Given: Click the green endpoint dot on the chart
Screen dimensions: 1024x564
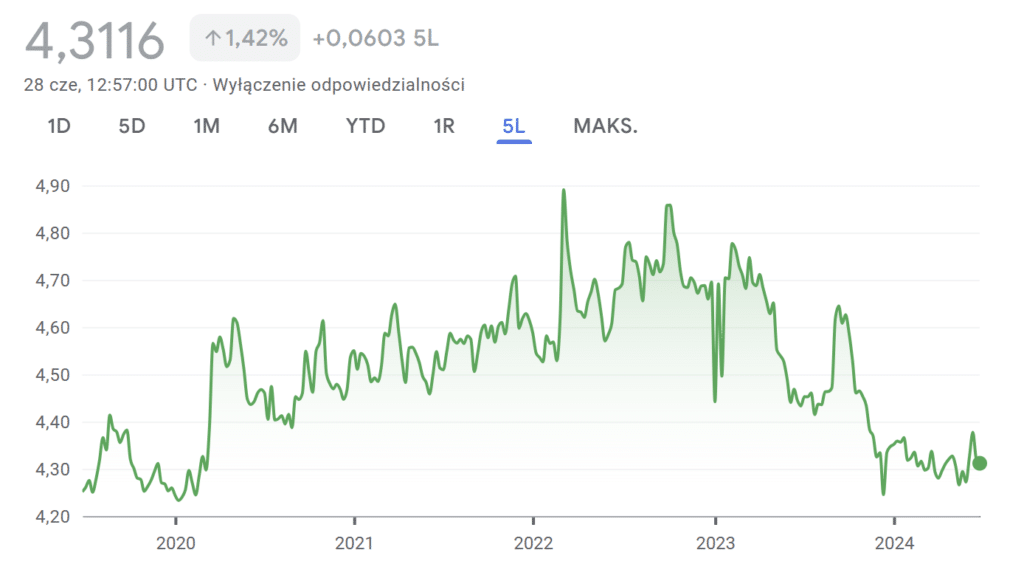Looking at the screenshot, I should [980, 463].
